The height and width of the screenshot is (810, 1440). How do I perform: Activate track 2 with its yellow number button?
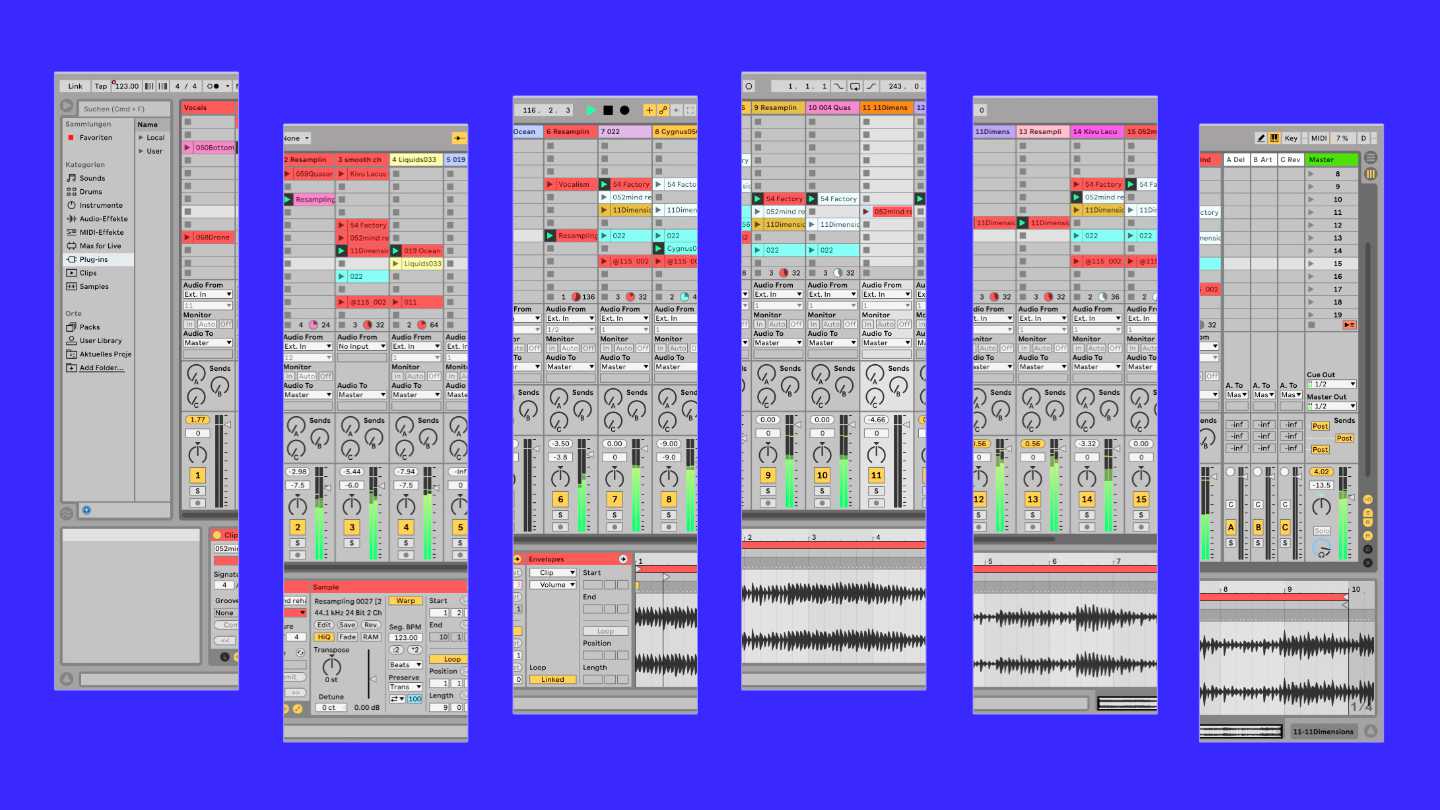coord(297,527)
